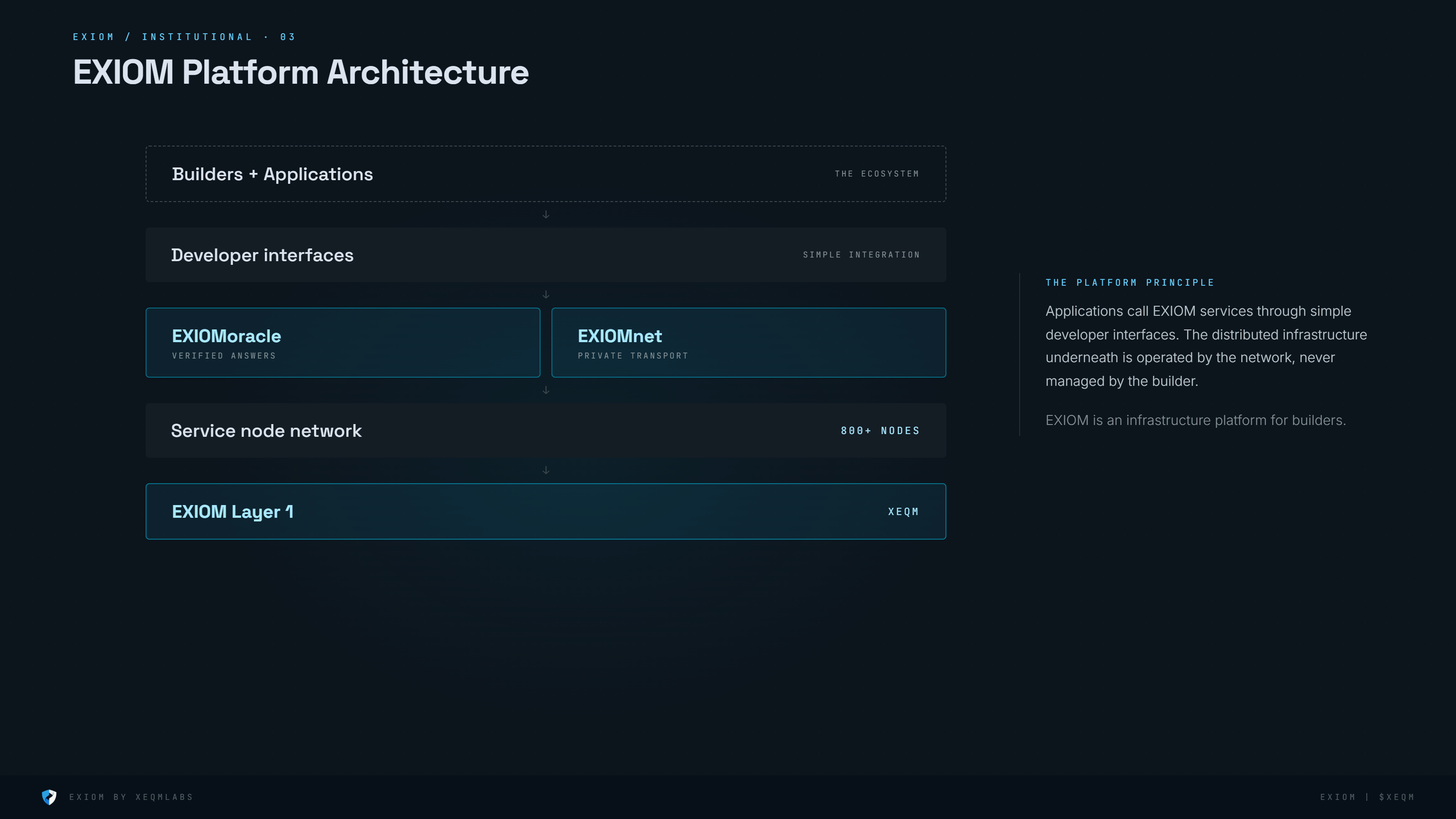Click the 'PRIVATE TRANSPORT' subtitle
This screenshot has width=1456, height=819.
pyautogui.click(x=632, y=355)
